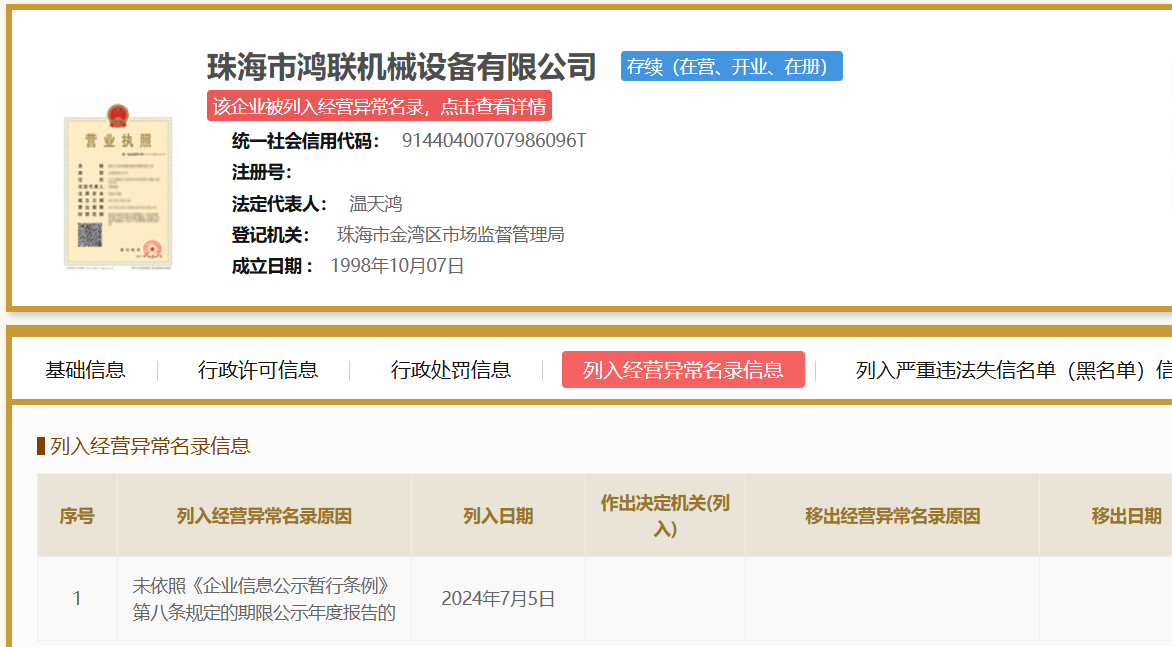Screen dimensions: 1172x647
Task: Click the row 1 listing reason text
Action: [x=264, y=599]
